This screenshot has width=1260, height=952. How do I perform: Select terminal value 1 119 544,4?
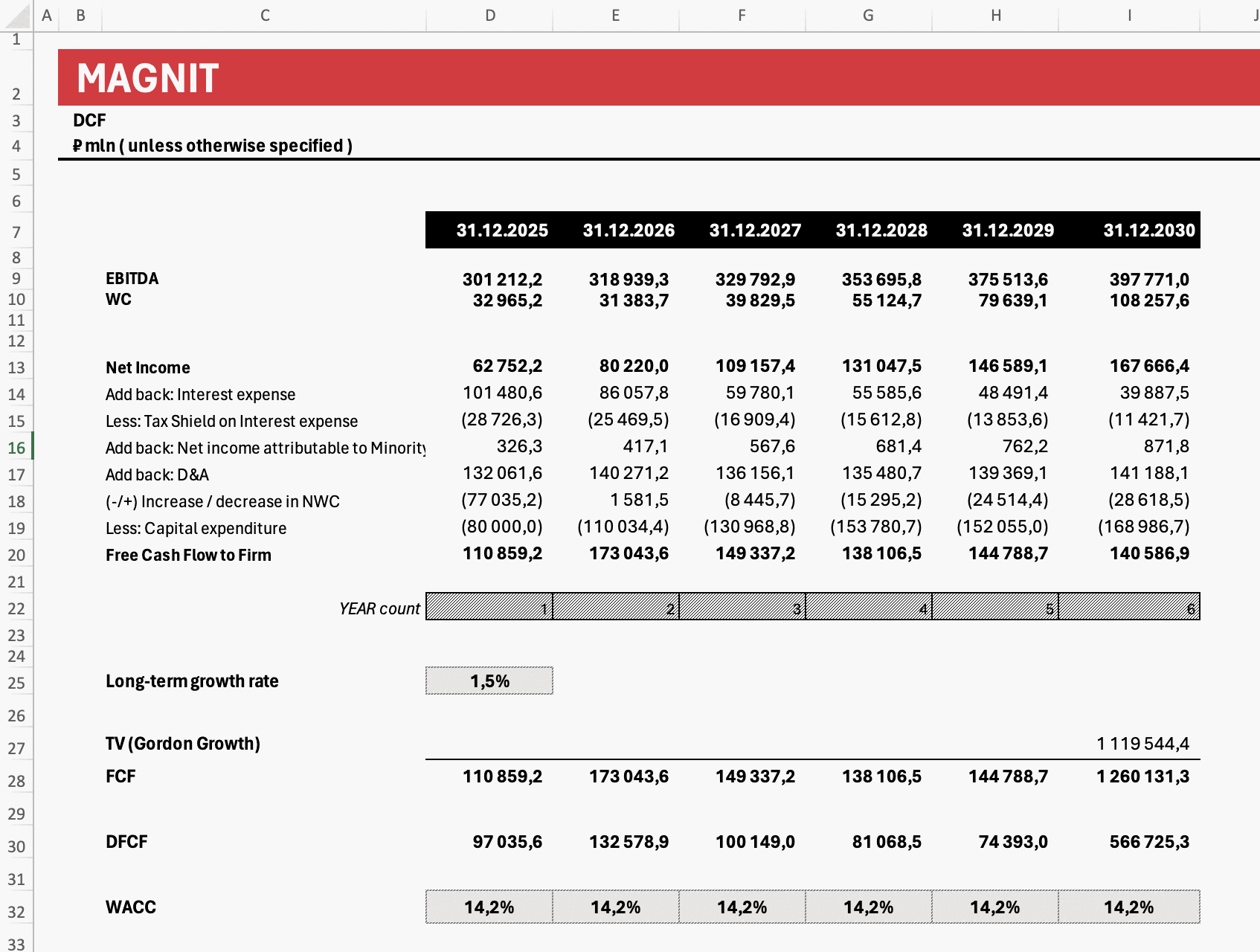click(x=1142, y=744)
